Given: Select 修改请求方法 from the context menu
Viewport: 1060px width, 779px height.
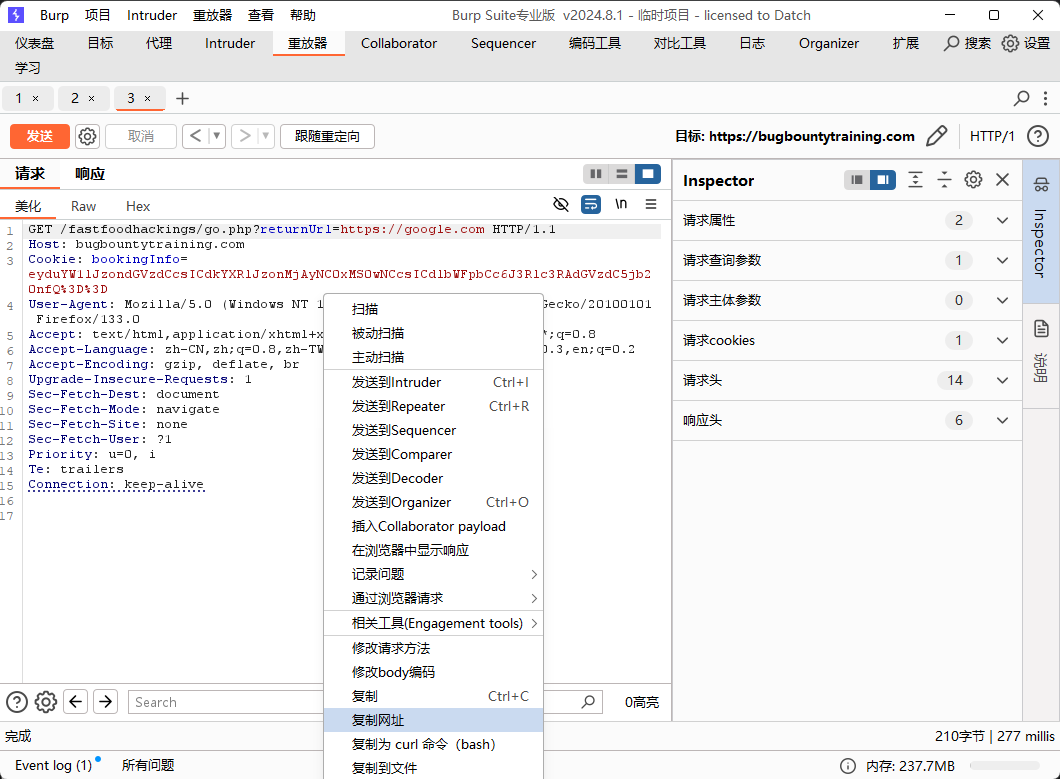Looking at the screenshot, I should [x=433, y=648].
